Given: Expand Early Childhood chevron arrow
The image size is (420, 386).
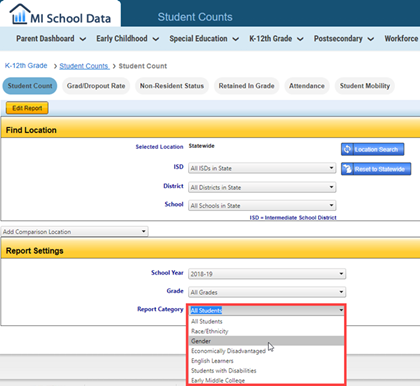Looking at the screenshot, I should point(155,39).
